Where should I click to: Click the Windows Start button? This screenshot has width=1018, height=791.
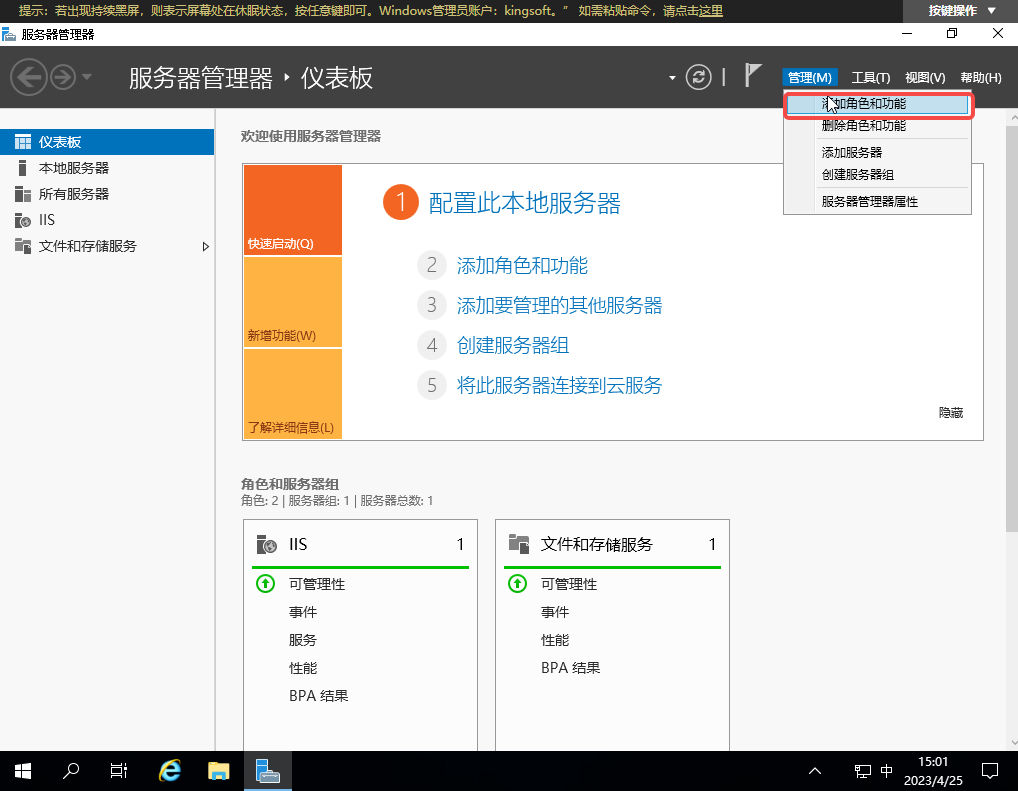pyautogui.click(x=23, y=770)
